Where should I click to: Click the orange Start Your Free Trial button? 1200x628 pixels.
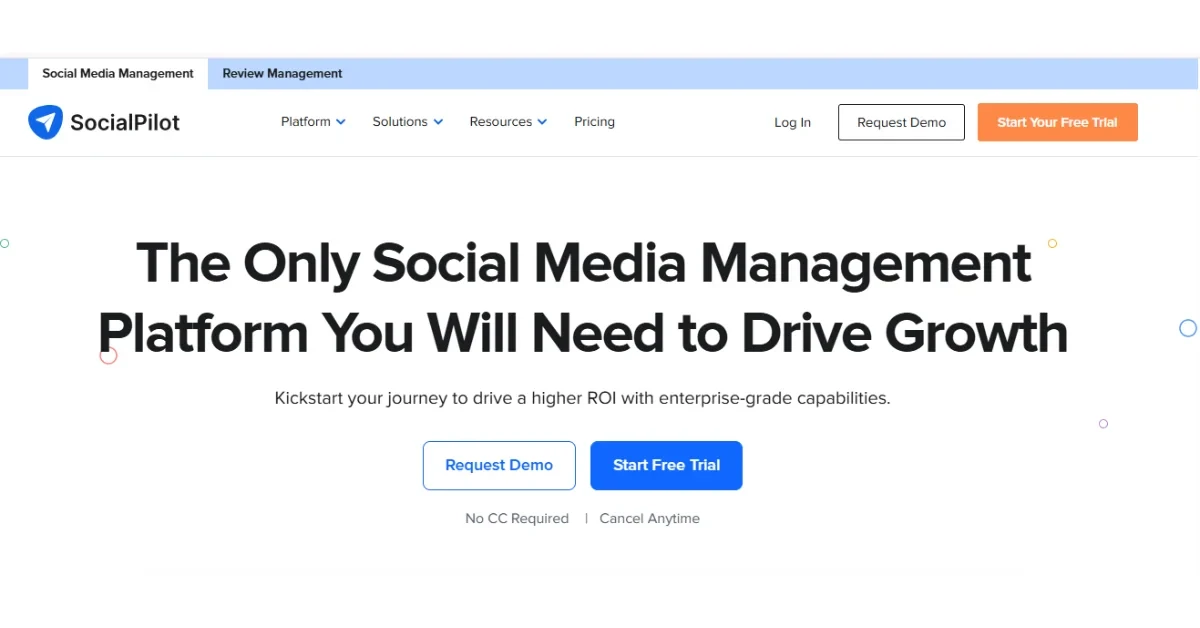tap(1057, 122)
